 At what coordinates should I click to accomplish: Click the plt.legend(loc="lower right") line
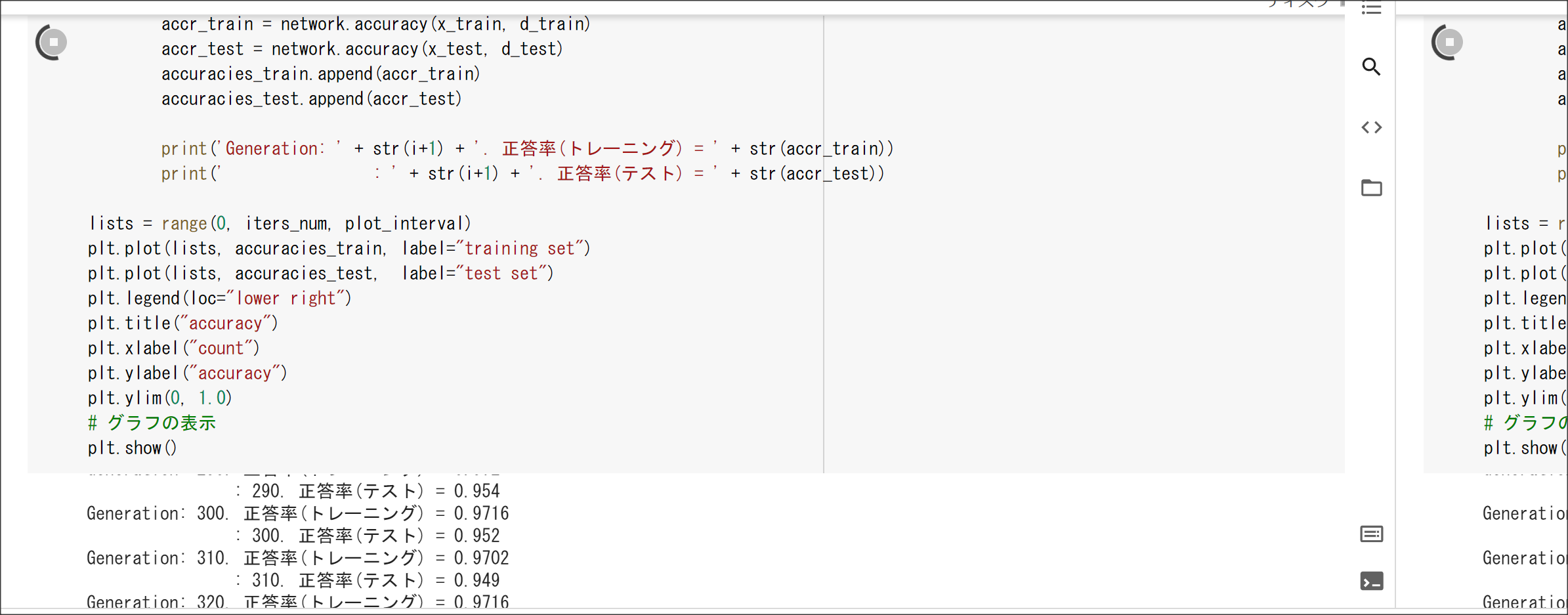tap(220, 299)
